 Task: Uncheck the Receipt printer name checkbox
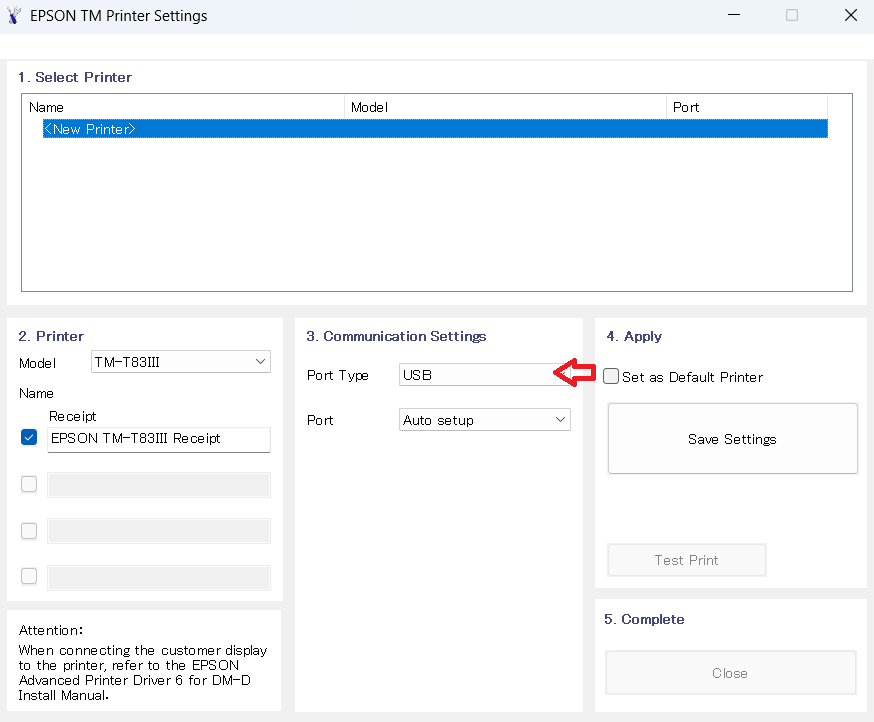pyautogui.click(x=29, y=438)
